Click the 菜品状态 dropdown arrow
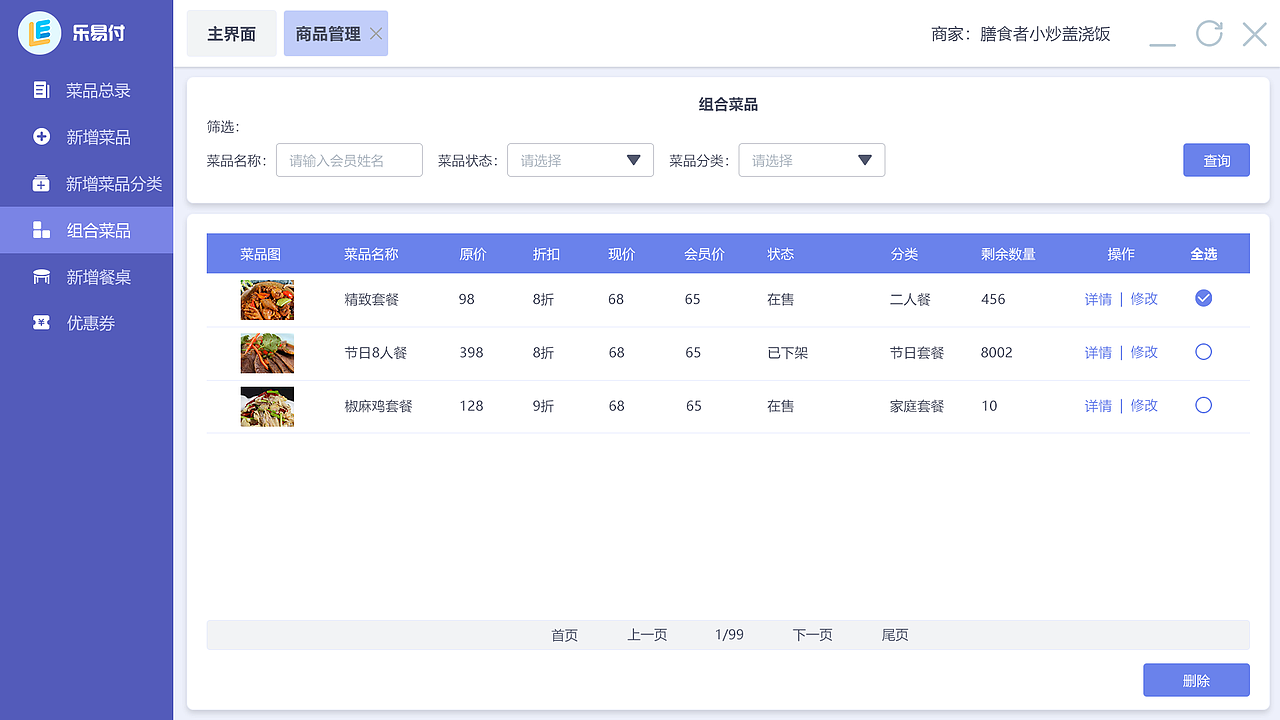Viewport: 1280px width, 720px height. coord(634,159)
